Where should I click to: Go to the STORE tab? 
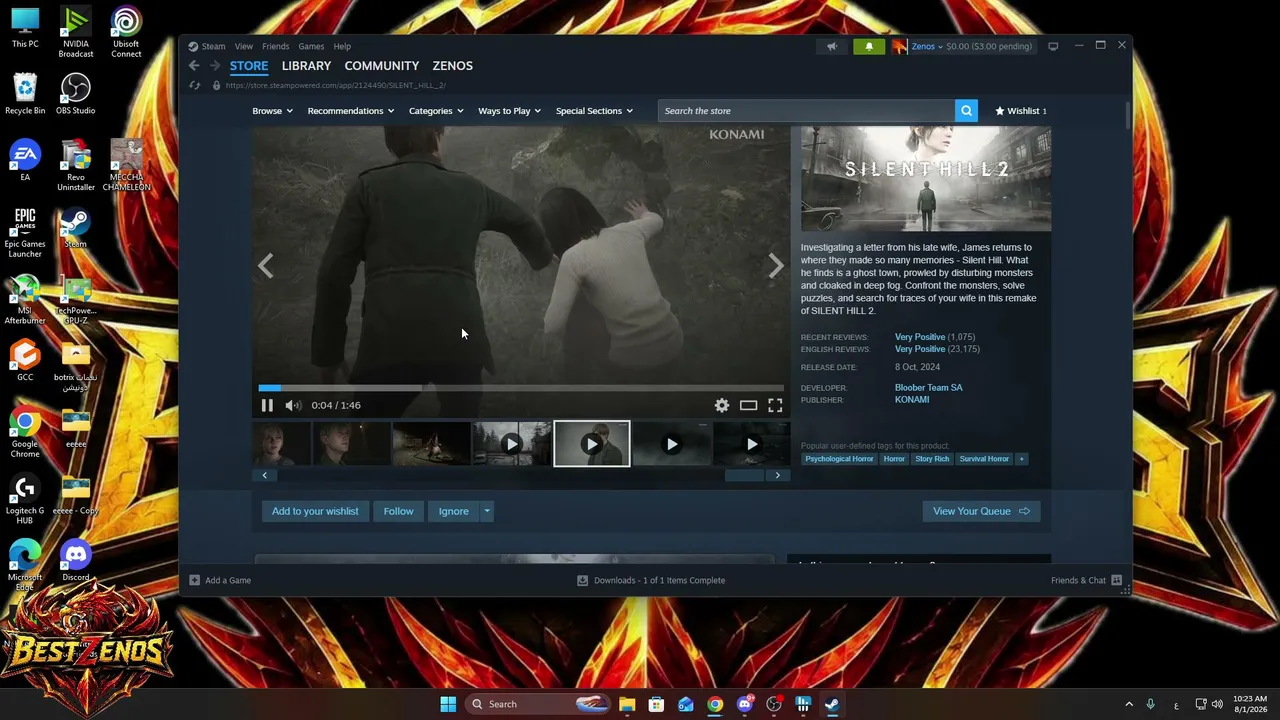tap(249, 66)
